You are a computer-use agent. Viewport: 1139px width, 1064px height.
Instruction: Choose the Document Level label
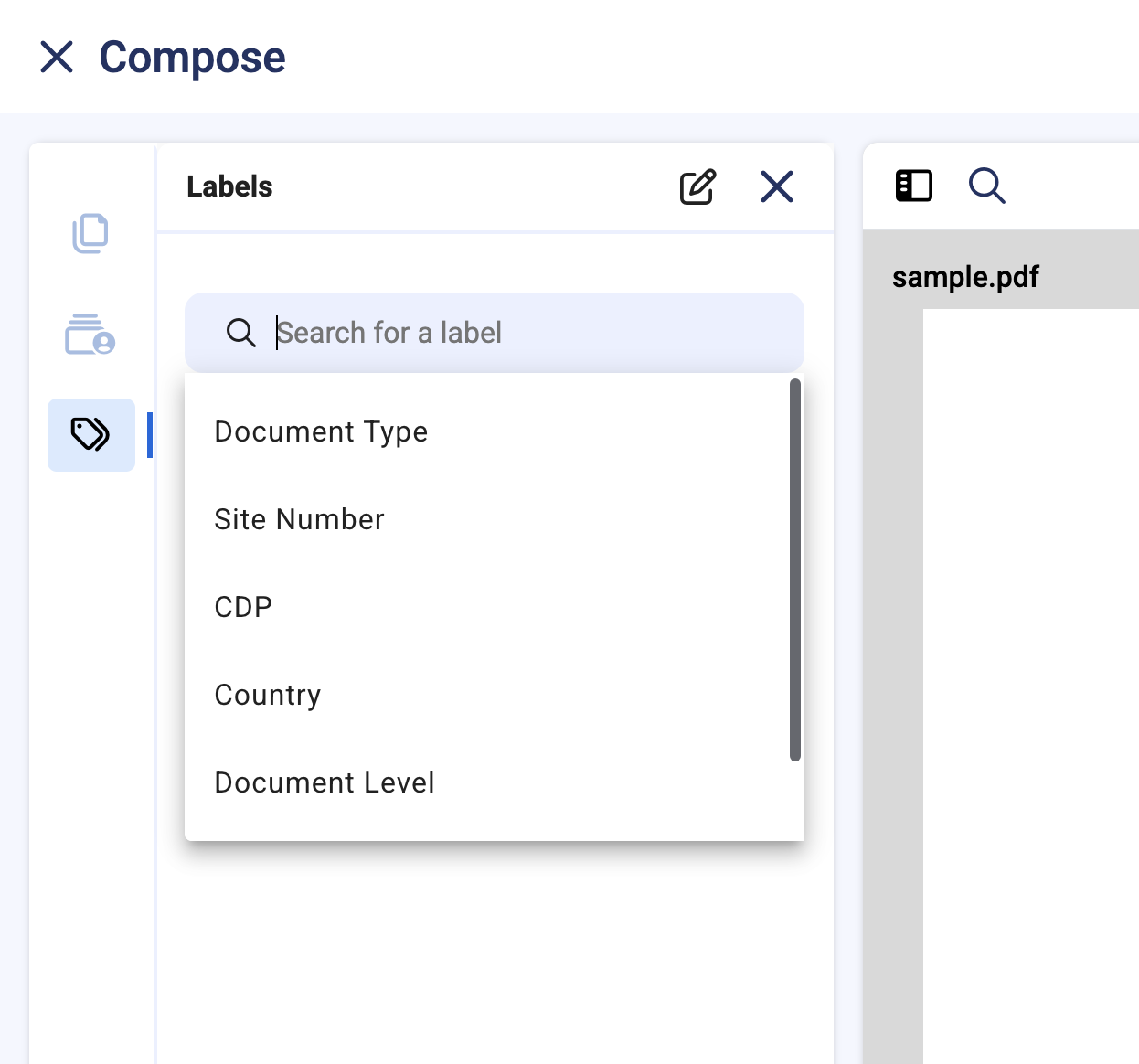tap(325, 782)
